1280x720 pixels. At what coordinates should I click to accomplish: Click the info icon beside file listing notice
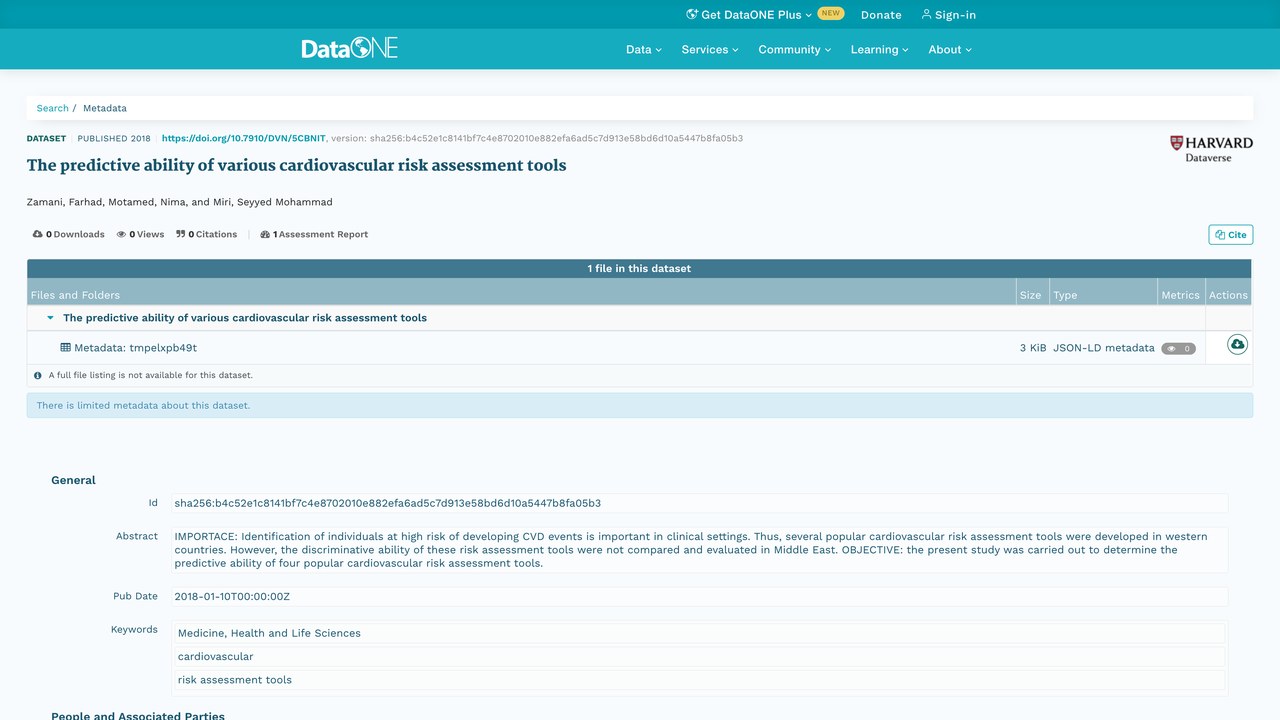pyautogui.click(x=38, y=376)
